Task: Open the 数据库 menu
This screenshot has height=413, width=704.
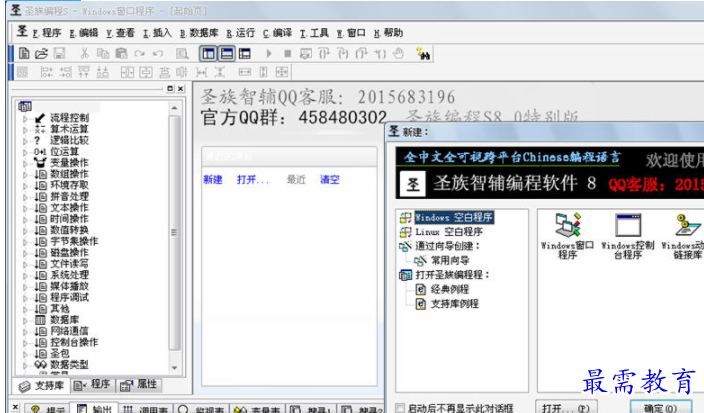Action: (199, 33)
